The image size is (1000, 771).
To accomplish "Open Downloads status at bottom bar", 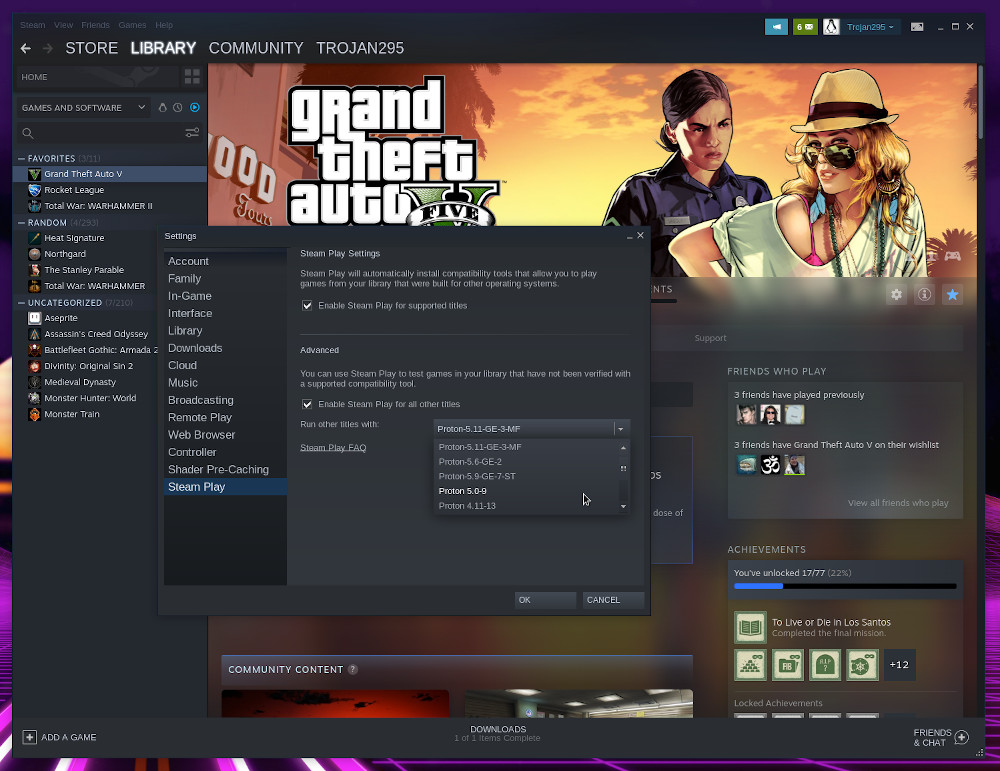I will (497, 733).
